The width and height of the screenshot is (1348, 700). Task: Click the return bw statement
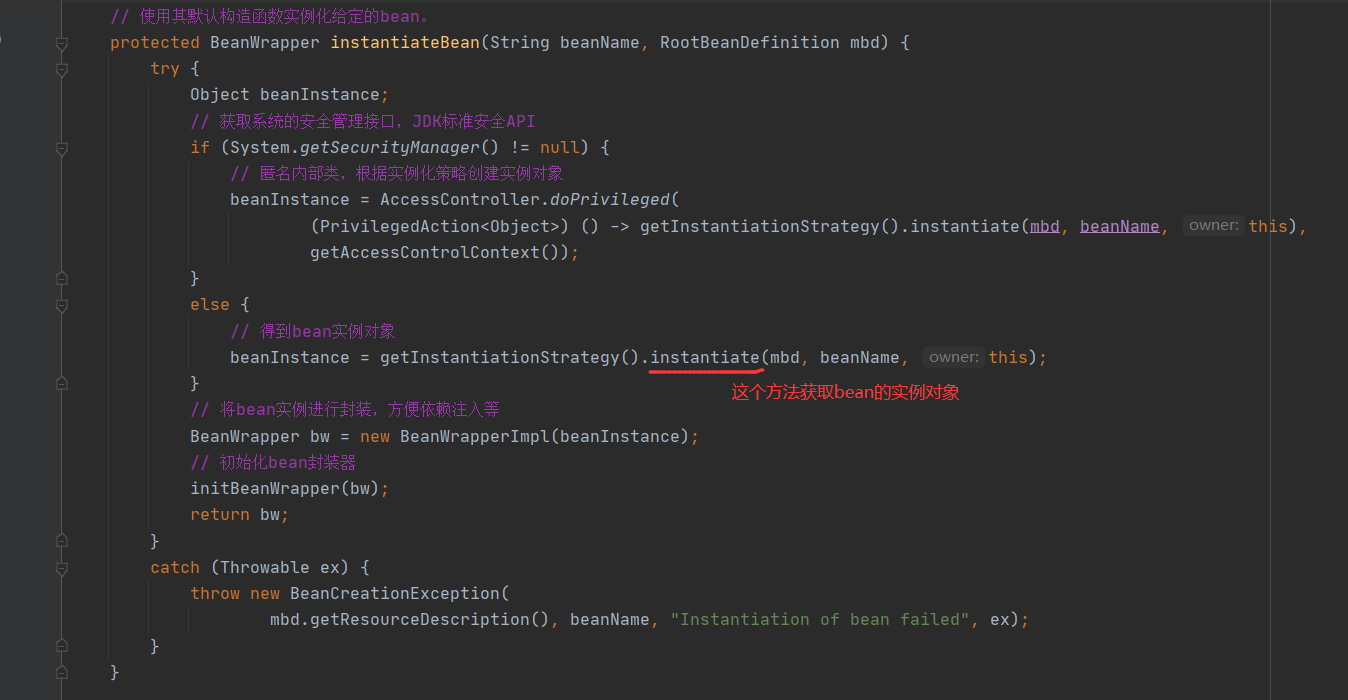(239, 514)
